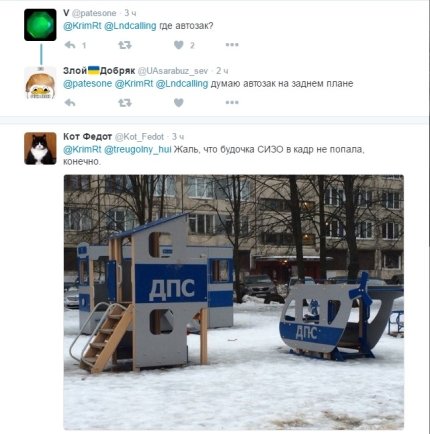Reply to patesone's tweet about автозак
This screenshot has height=434, width=430.
[x=70, y=45]
